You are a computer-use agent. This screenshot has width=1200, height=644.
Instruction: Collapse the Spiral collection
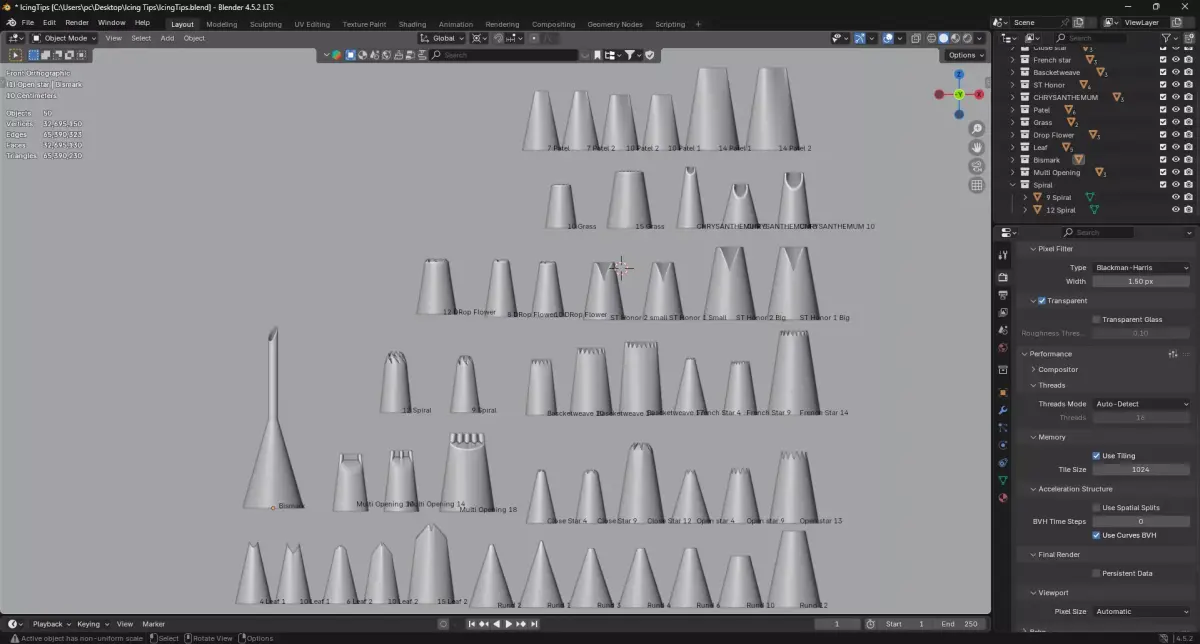tap(1012, 185)
